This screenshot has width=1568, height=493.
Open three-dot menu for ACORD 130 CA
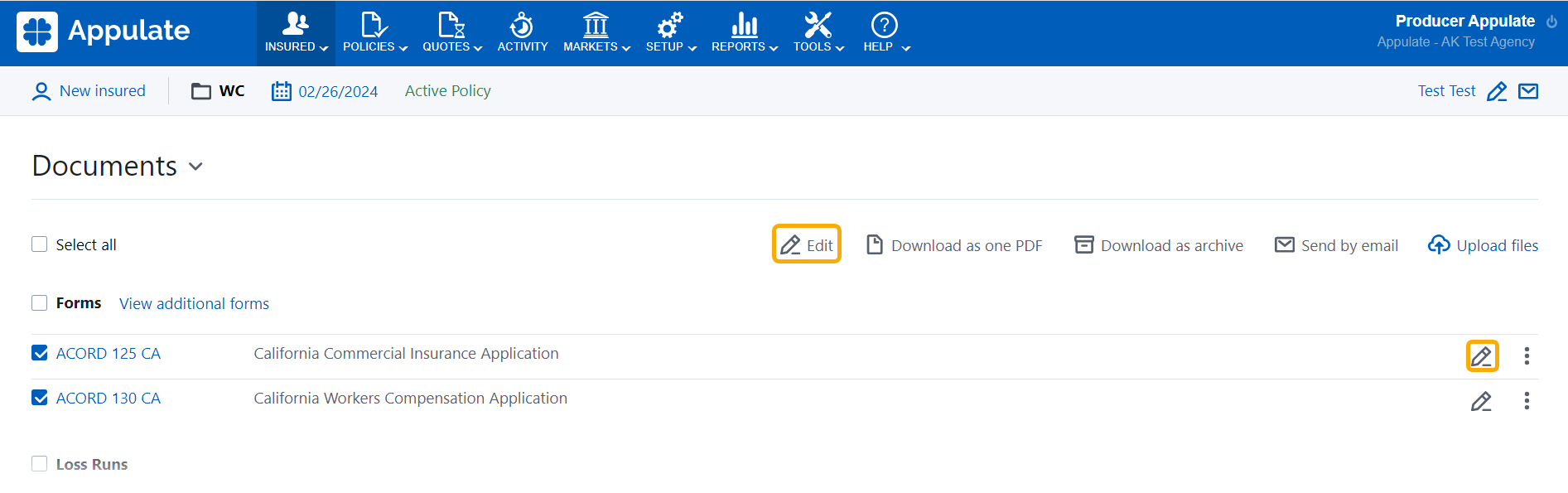pyautogui.click(x=1527, y=401)
